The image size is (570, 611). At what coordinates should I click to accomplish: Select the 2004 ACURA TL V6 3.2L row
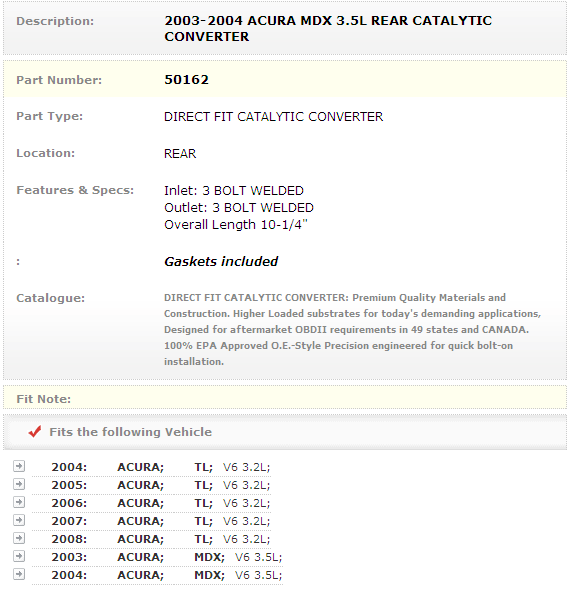click(151, 467)
